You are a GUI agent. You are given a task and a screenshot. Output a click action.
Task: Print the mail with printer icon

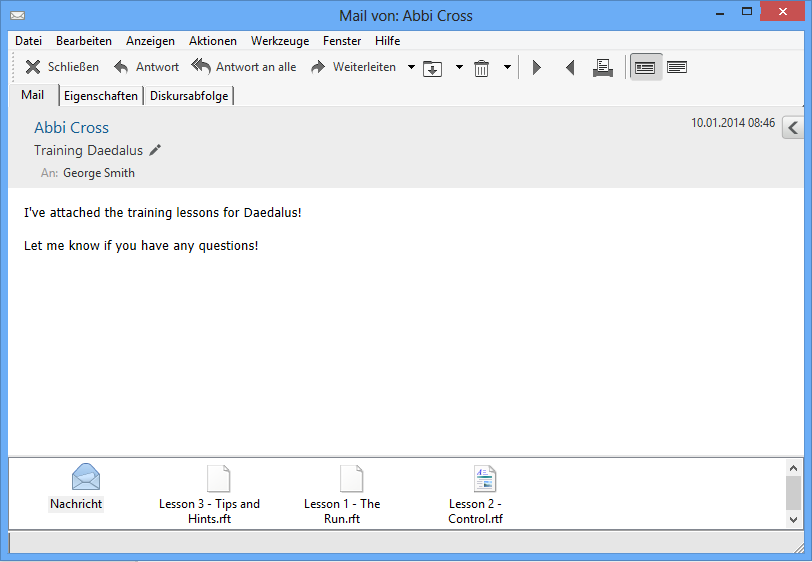tap(603, 68)
